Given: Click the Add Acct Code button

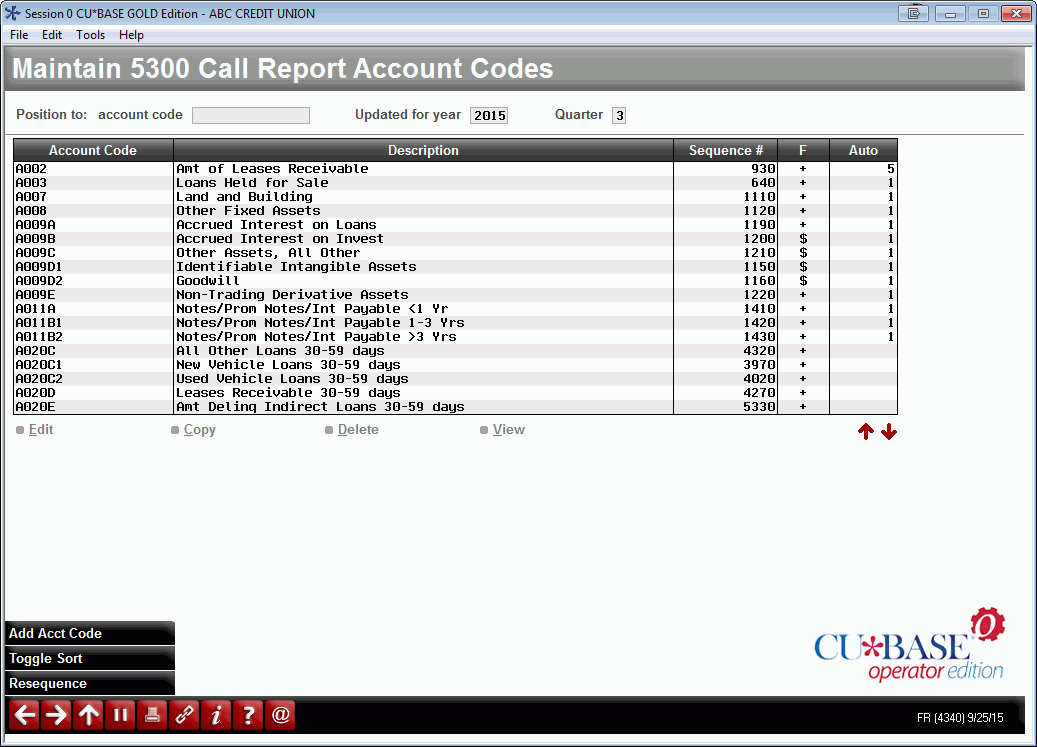Looking at the screenshot, I should 90,633.
